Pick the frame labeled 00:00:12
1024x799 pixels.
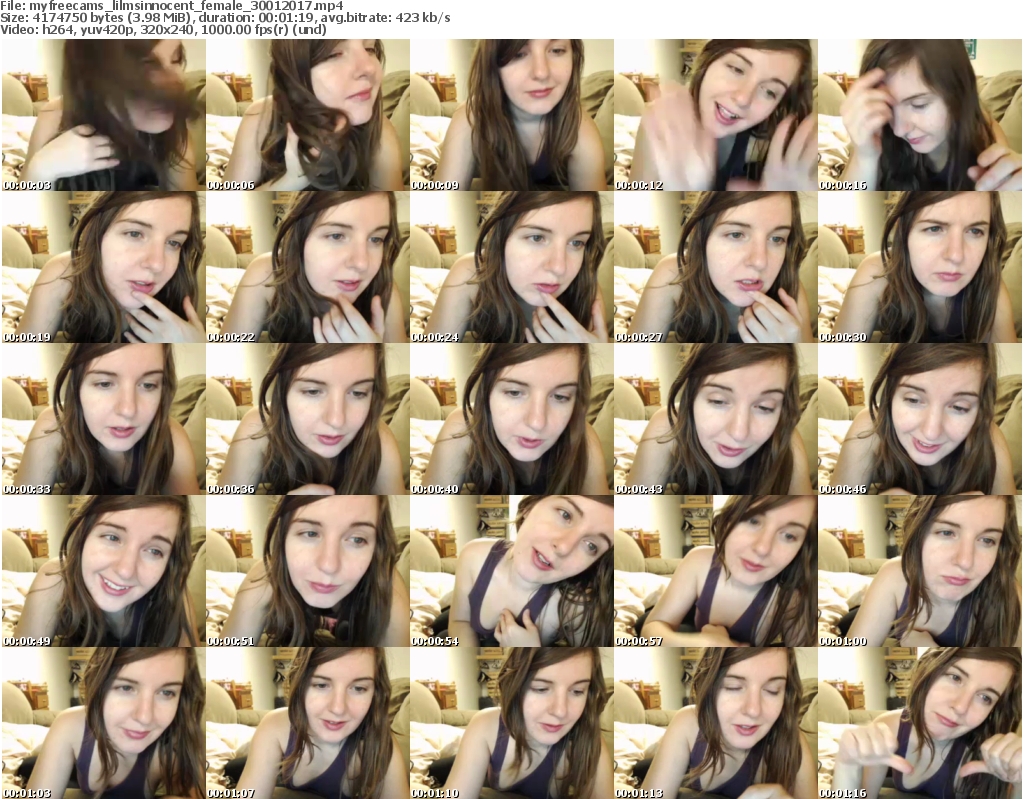[x=716, y=115]
